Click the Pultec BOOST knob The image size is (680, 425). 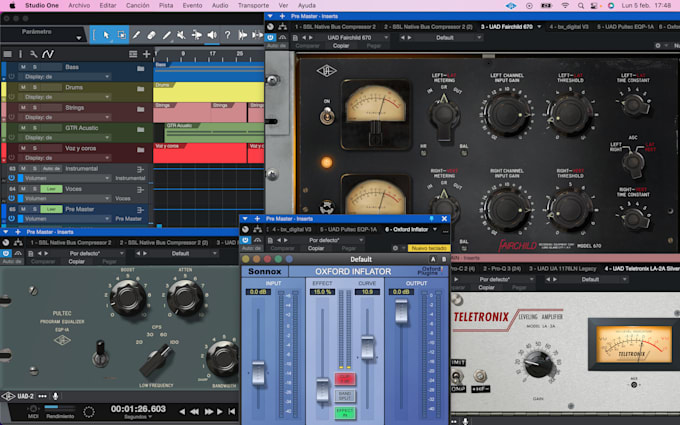[128, 298]
